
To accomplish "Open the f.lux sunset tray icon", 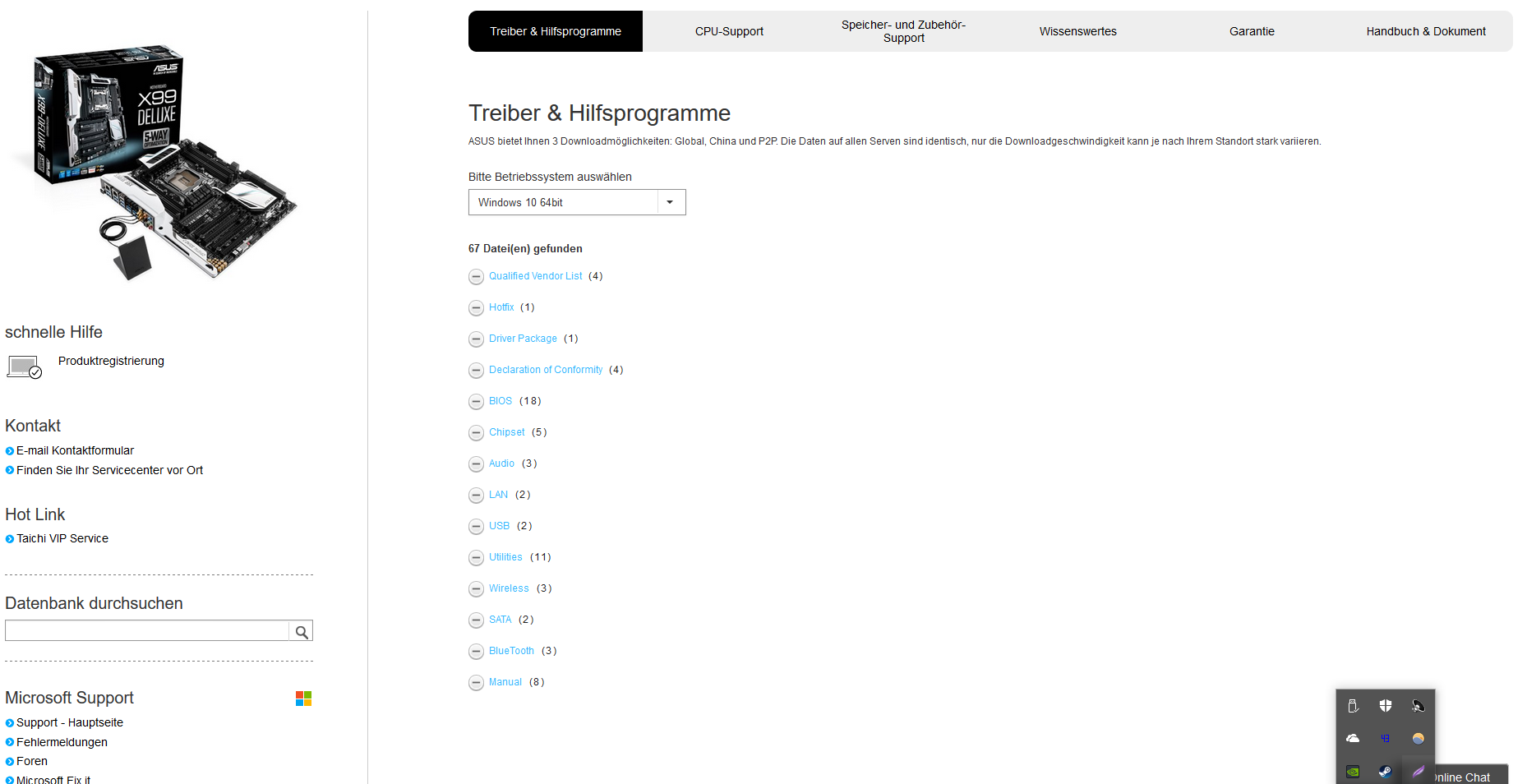I will coord(1419,739).
